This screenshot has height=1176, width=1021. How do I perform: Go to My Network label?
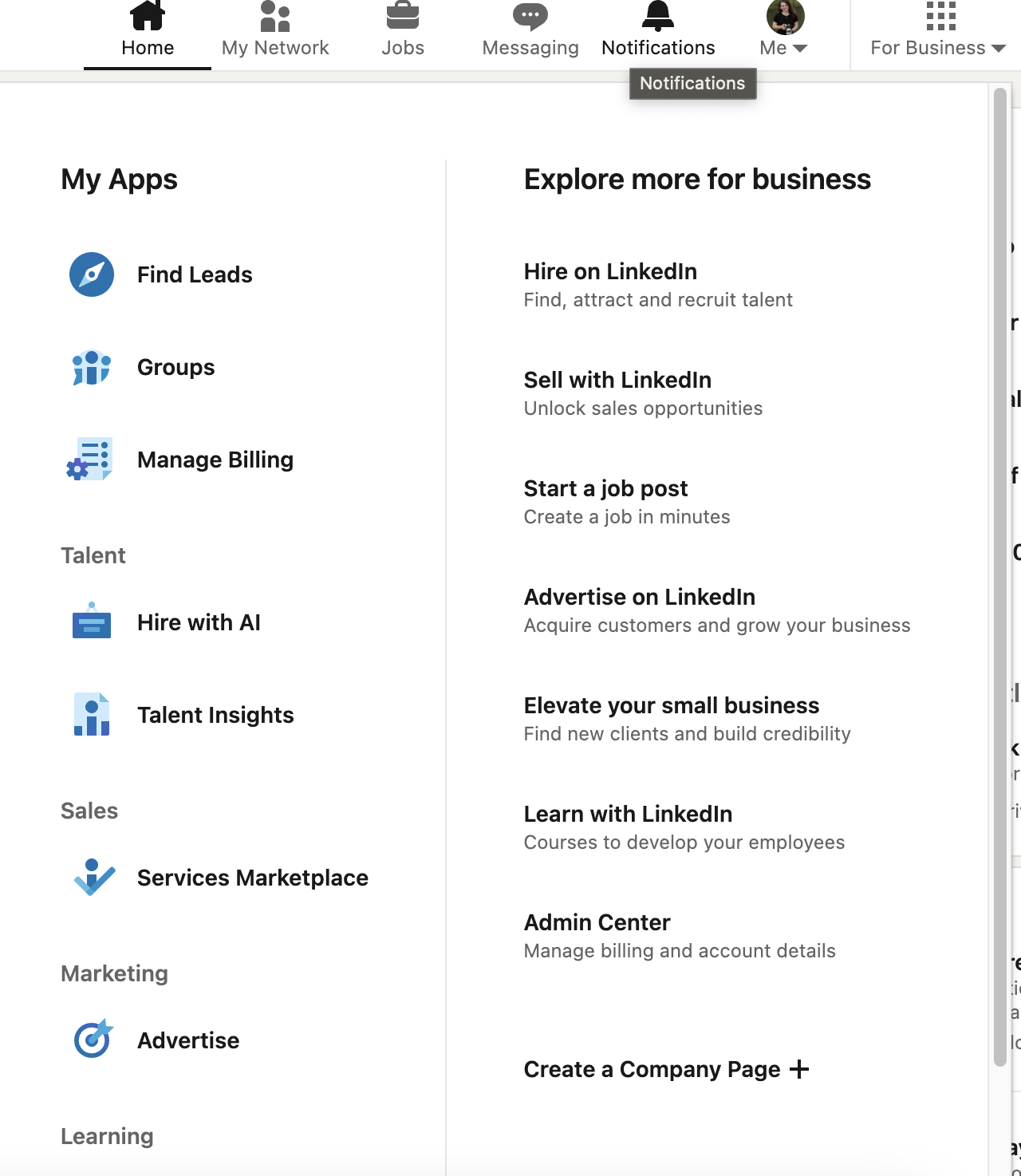coord(275,48)
